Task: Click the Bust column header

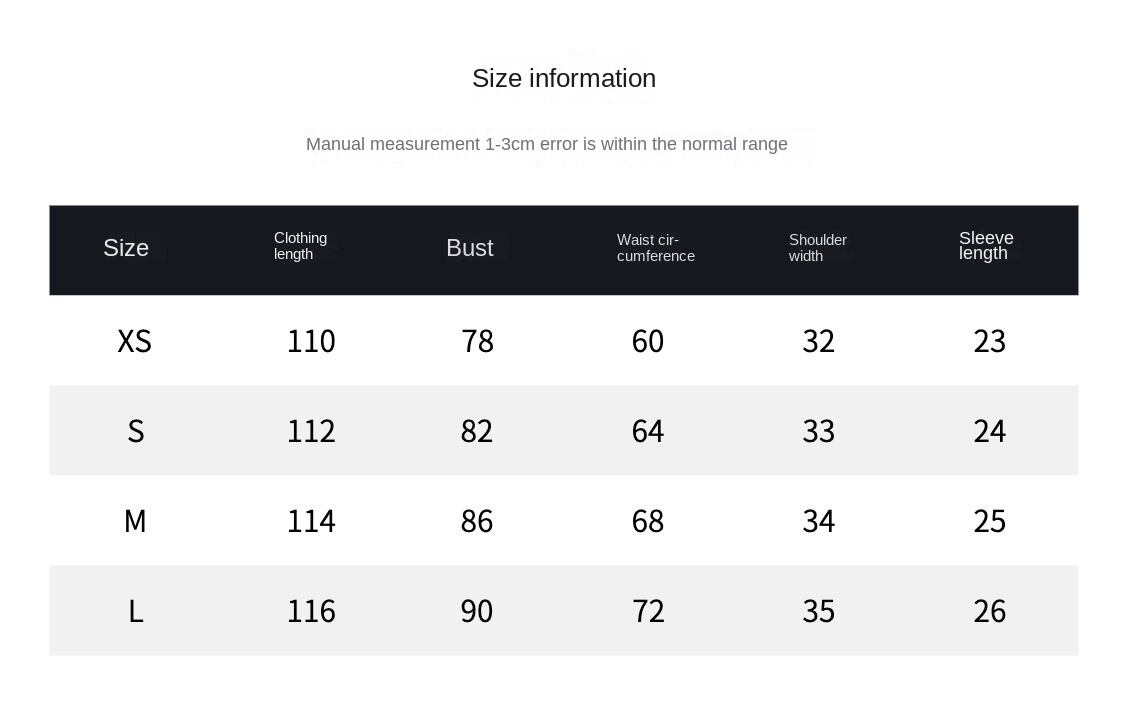Action: tap(470, 248)
